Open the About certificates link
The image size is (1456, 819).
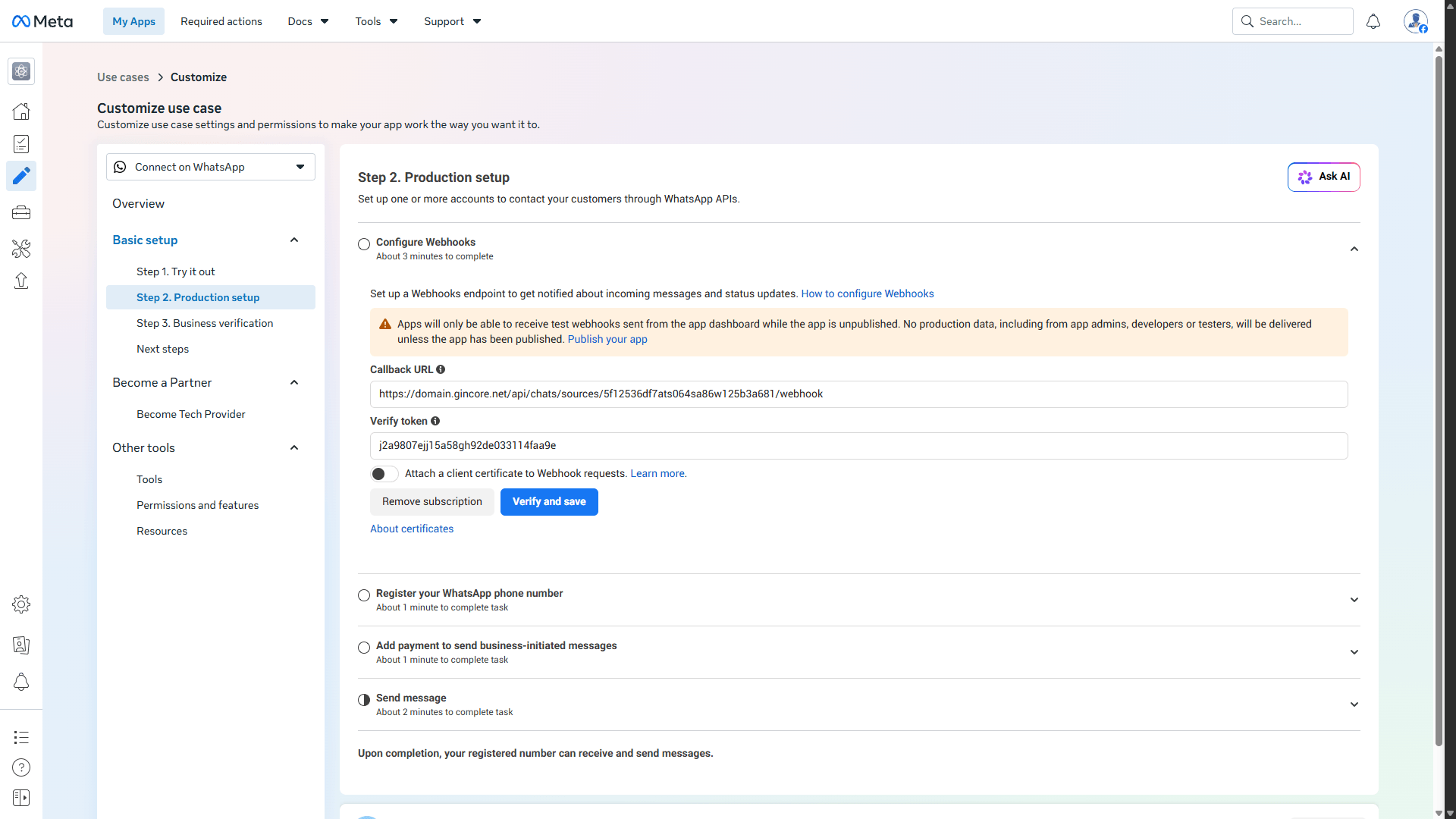[x=412, y=529]
